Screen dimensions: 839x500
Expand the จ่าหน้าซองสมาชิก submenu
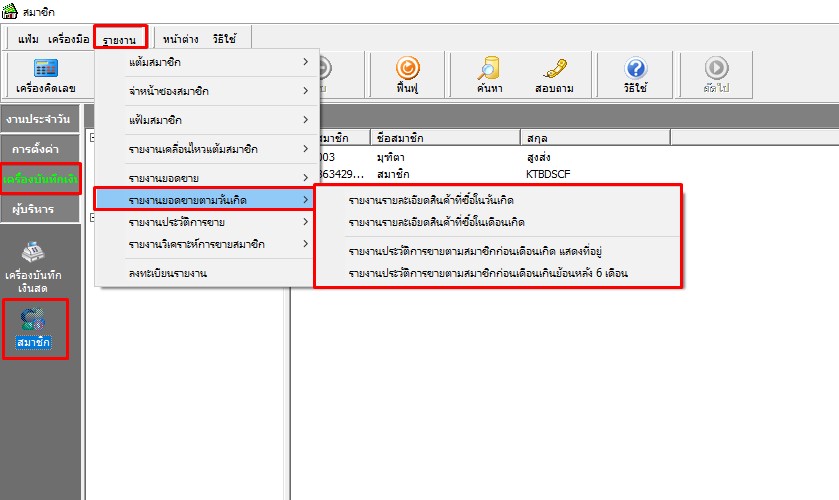[x=206, y=92]
